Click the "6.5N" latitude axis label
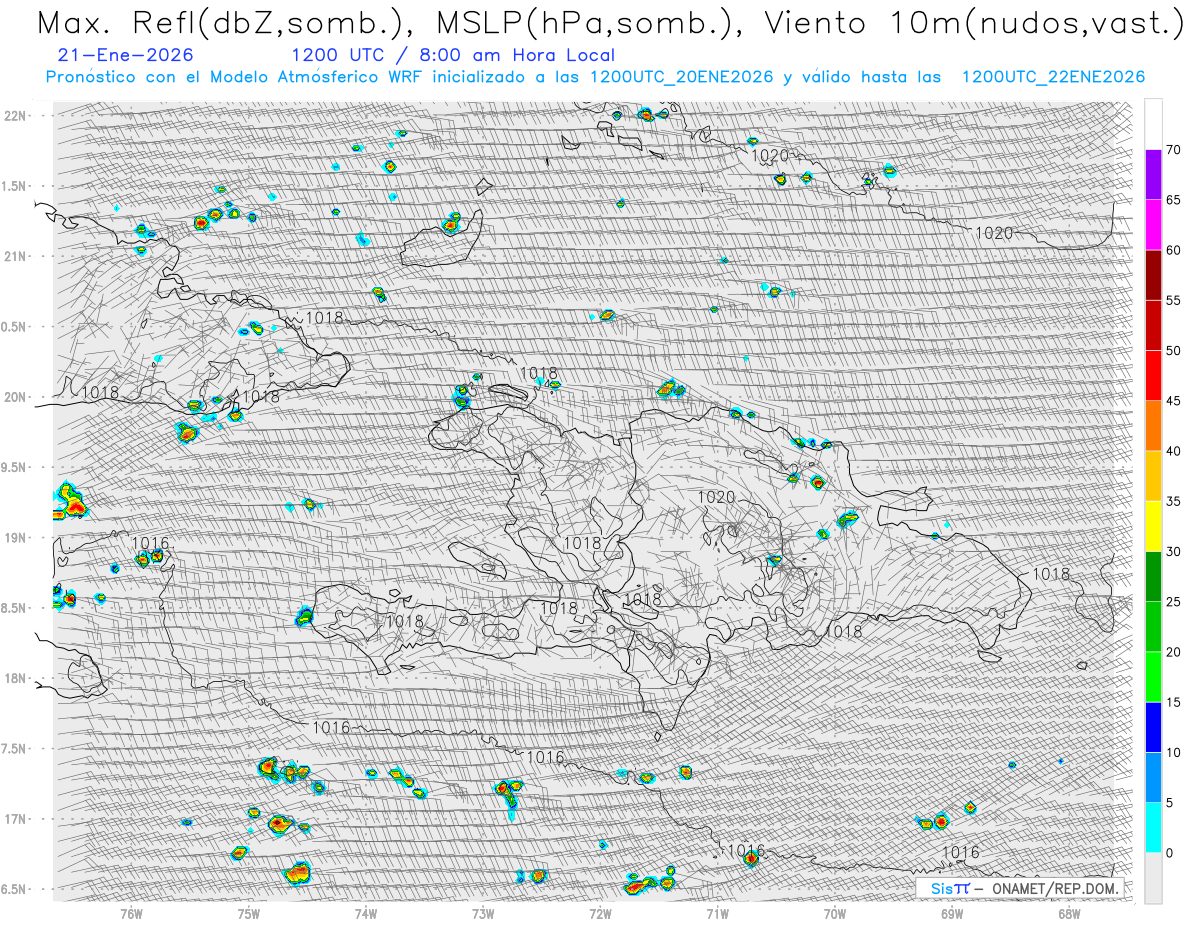This screenshot has width=1200, height=927. coord(14,889)
